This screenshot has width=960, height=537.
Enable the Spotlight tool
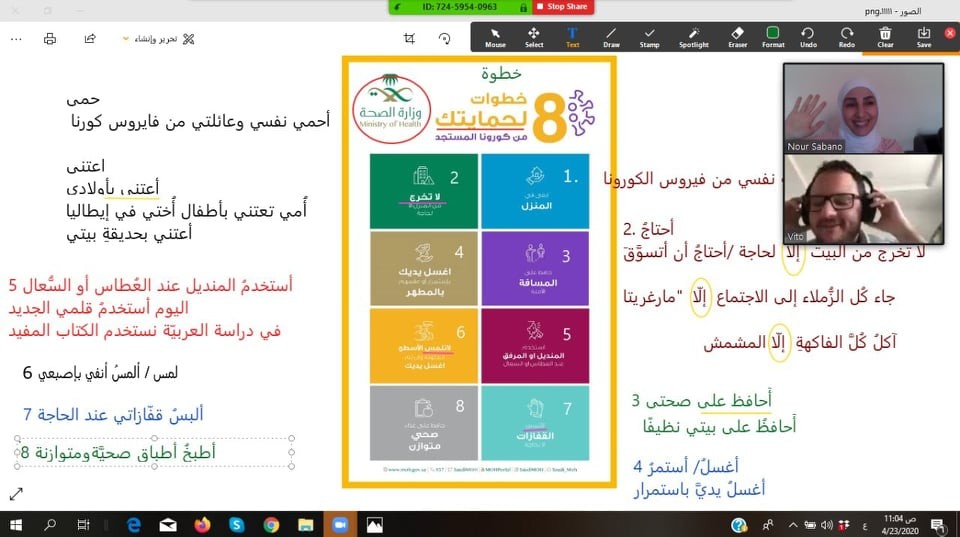pyautogui.click(x=694, y=36)
